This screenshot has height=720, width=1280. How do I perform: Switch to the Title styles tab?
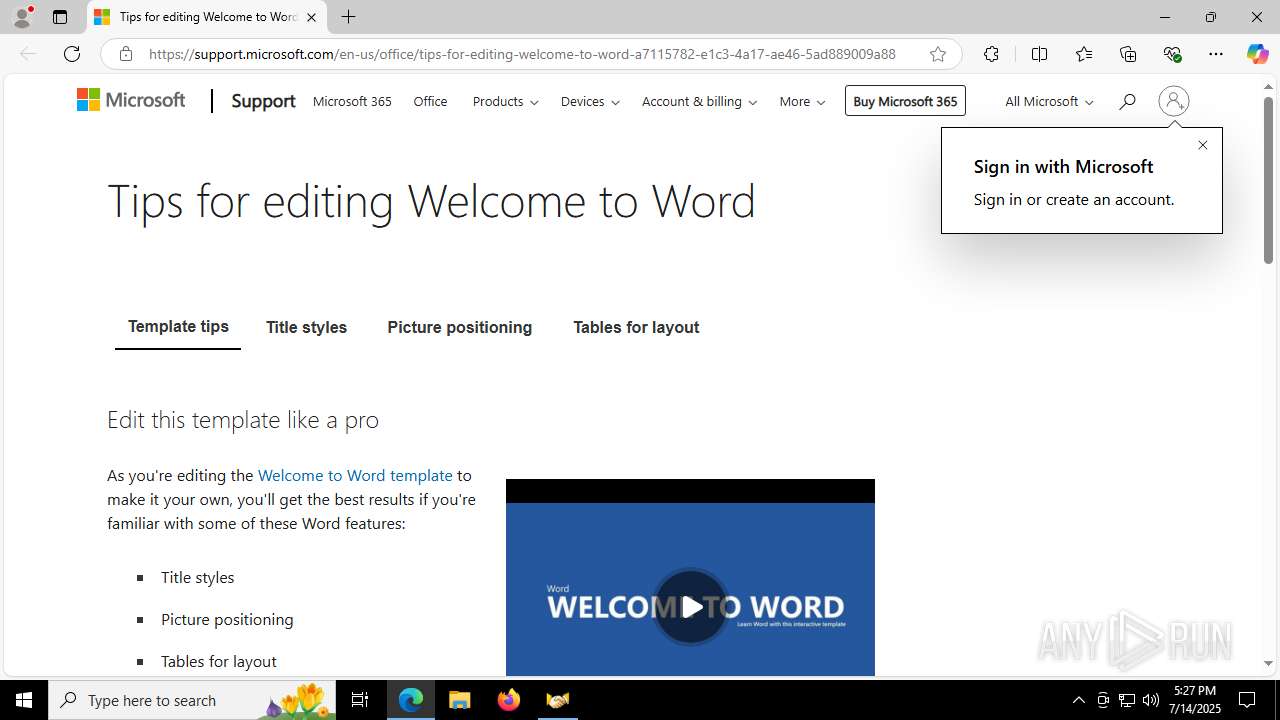[306, 327]
